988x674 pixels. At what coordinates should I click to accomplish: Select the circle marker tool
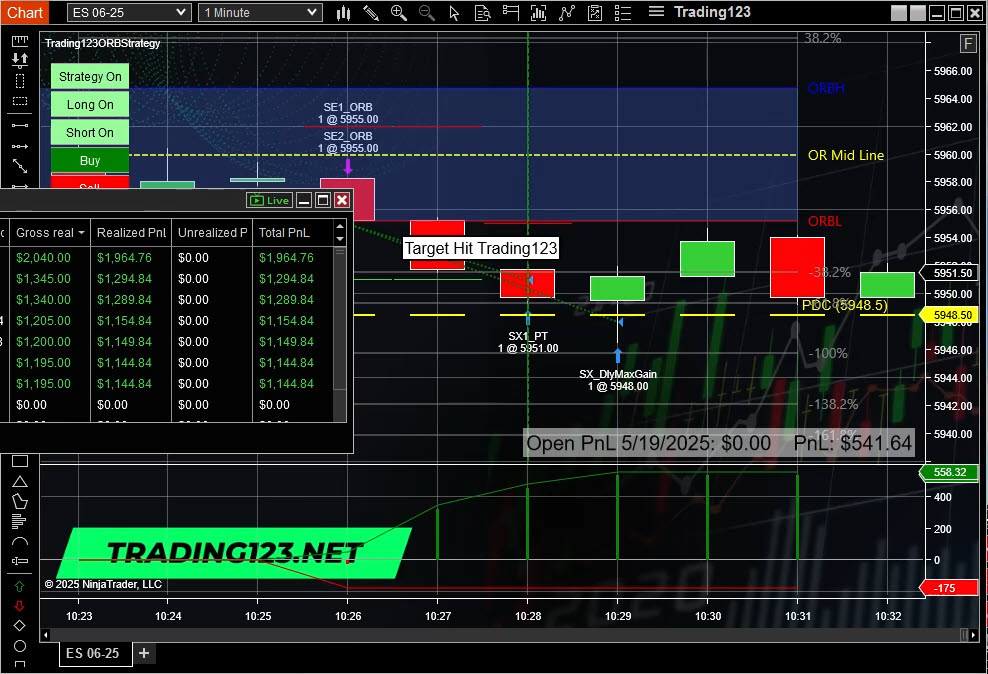[20, 646]
